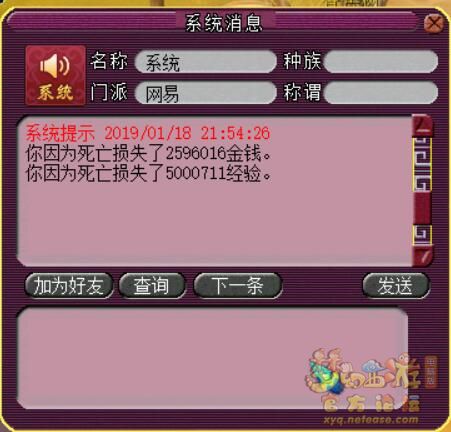
Task: Click the 梦幻西游 forum logo watermark
Action: click(x=371, y=387)
